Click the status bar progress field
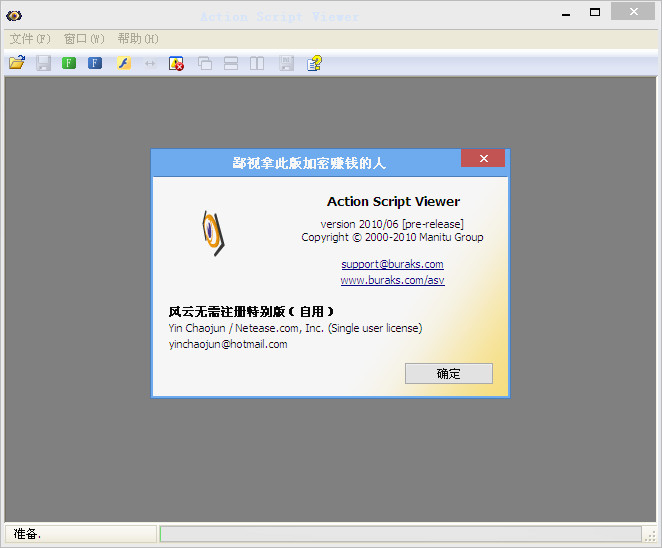Viewport: 662px width, 548px height. [400, 534]
